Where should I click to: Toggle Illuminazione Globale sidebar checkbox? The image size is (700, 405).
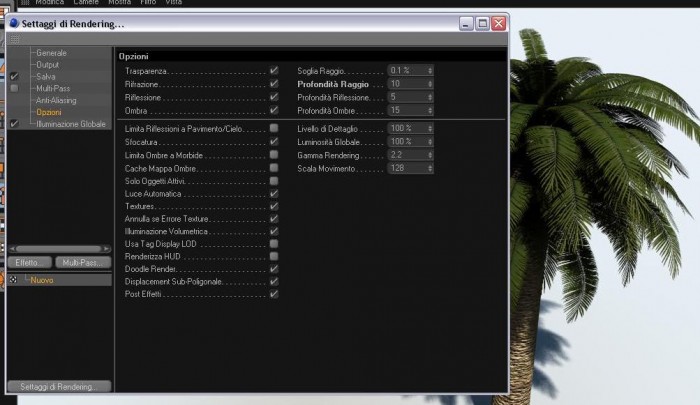coord(14,124)
